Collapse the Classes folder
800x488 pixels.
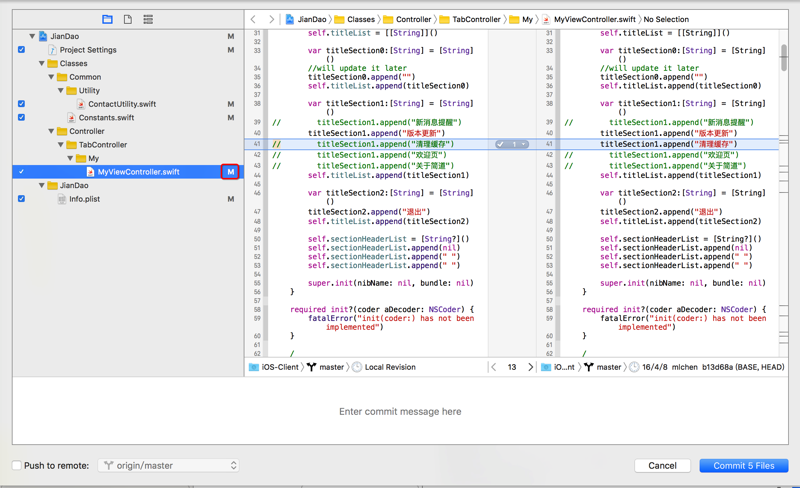tap(42, 63)
